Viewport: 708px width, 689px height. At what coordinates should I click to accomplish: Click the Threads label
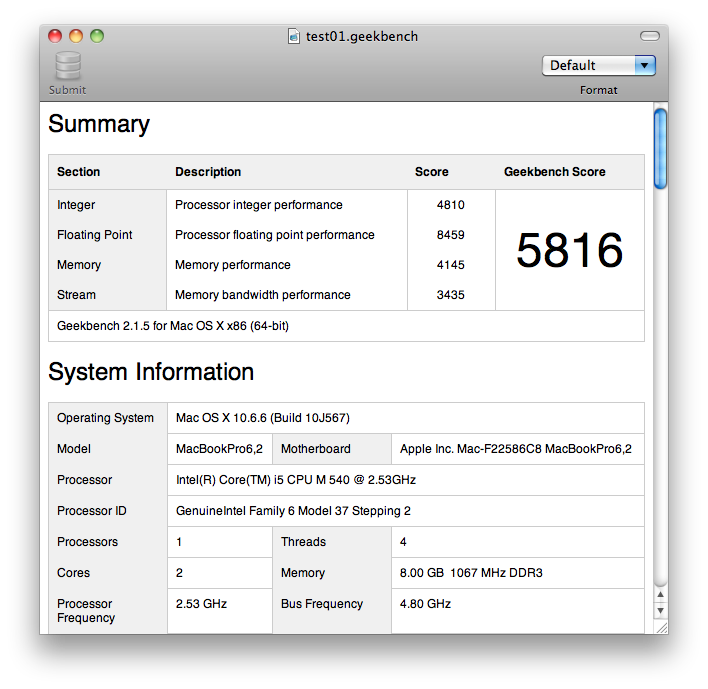303,542
